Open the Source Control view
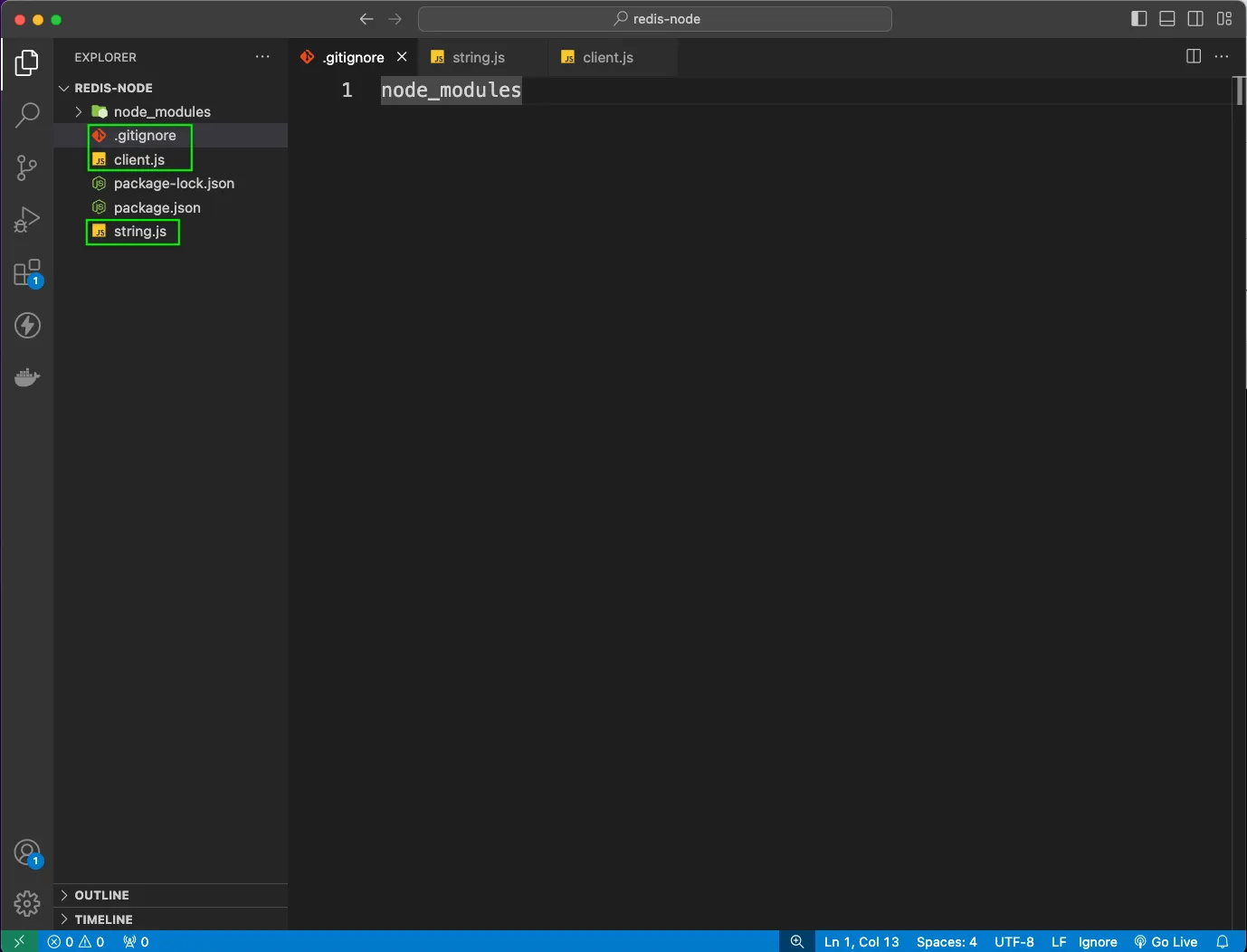This screenshot has height=952, width=1247. pyautogui.click(x=27, y=167)
